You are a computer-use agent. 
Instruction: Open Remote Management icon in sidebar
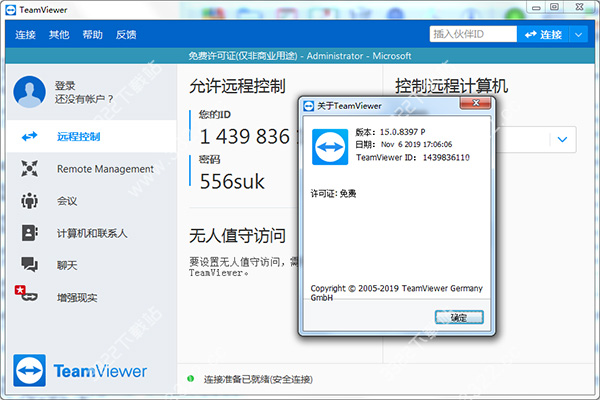coord(29,168)
